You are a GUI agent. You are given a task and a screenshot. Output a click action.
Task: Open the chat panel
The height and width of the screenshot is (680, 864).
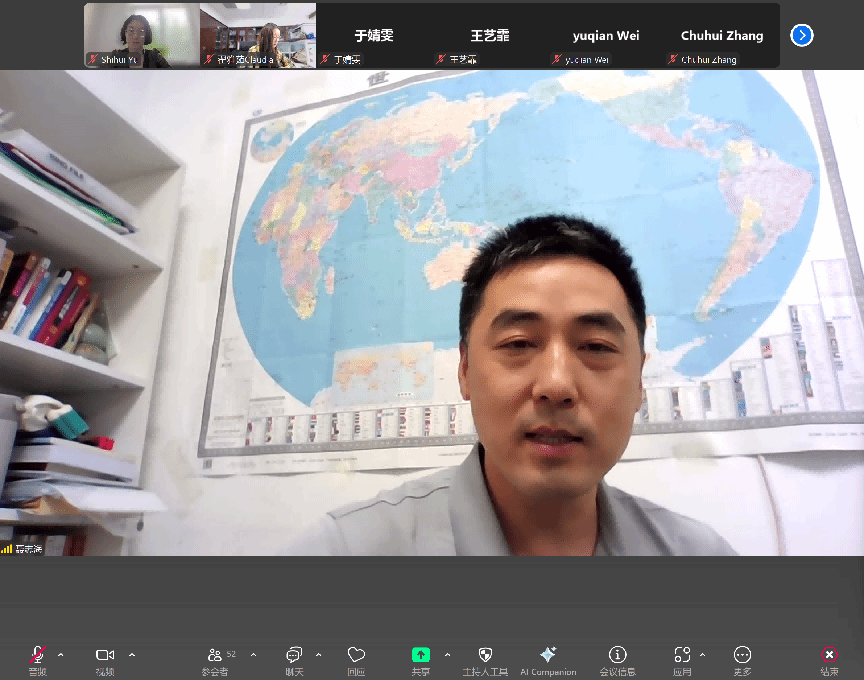point(294,655)
